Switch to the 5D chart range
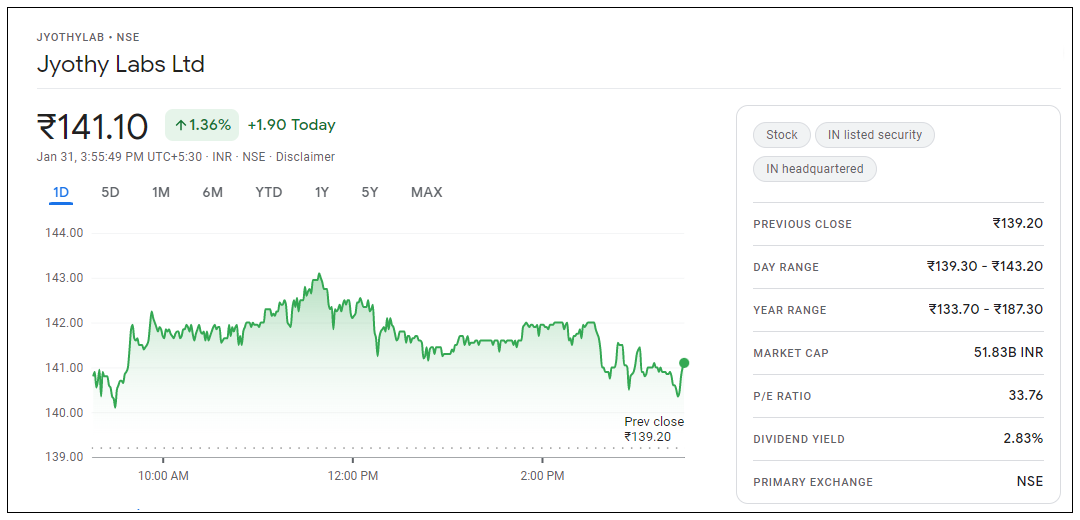The height and width of the screenshot is (520, 1080). coord(110,192)
